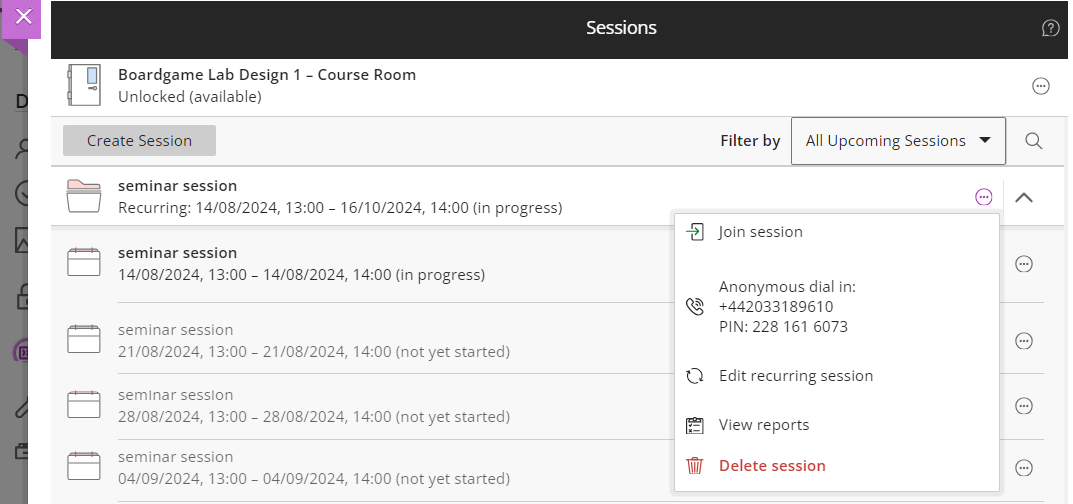
Task: Open the Boardgame Lab Design 1 Course Room
Action: click(x=266, y=75)
